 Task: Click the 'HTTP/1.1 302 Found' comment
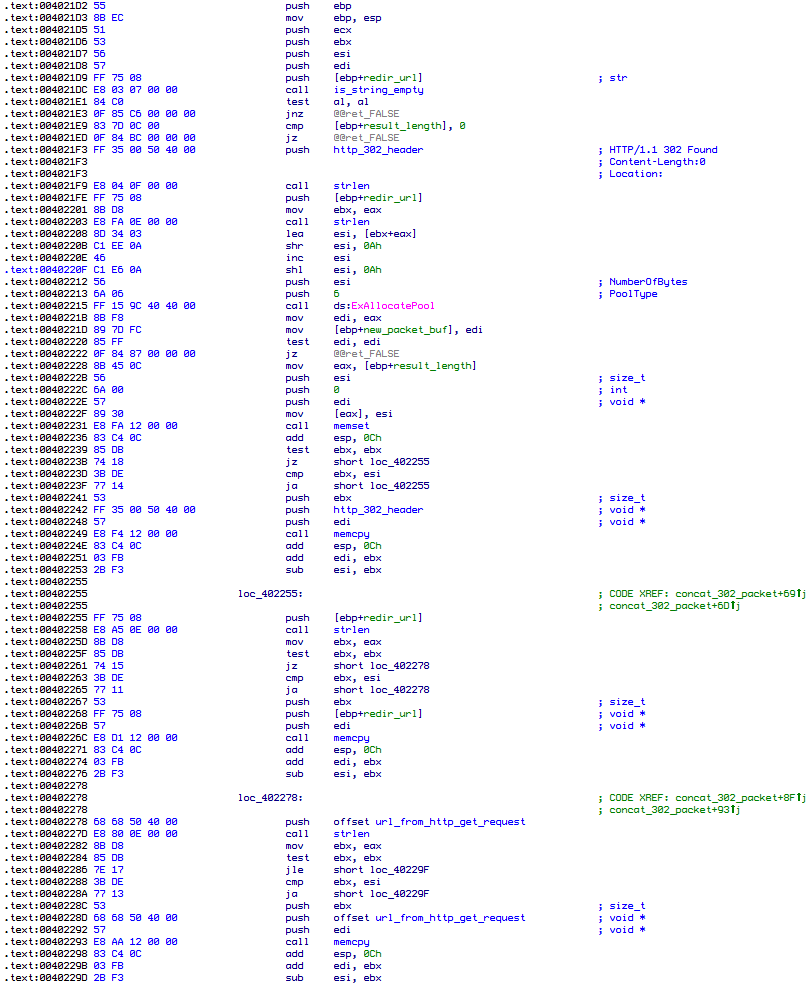pos(663,150)
